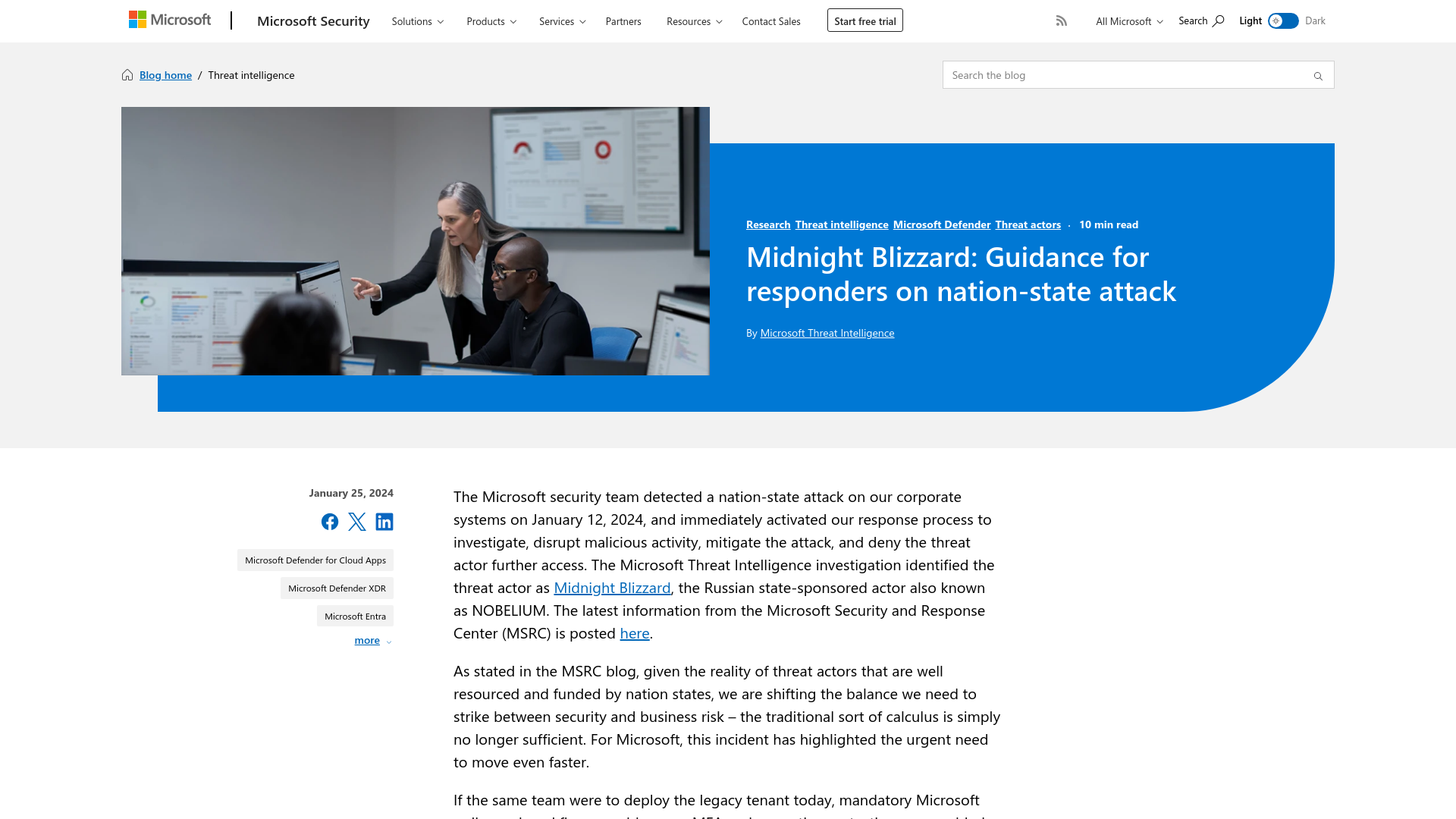Open the RSS feed icon
The width and height of the screenshot is (1456, 819).
click(x=1061, y=20)
